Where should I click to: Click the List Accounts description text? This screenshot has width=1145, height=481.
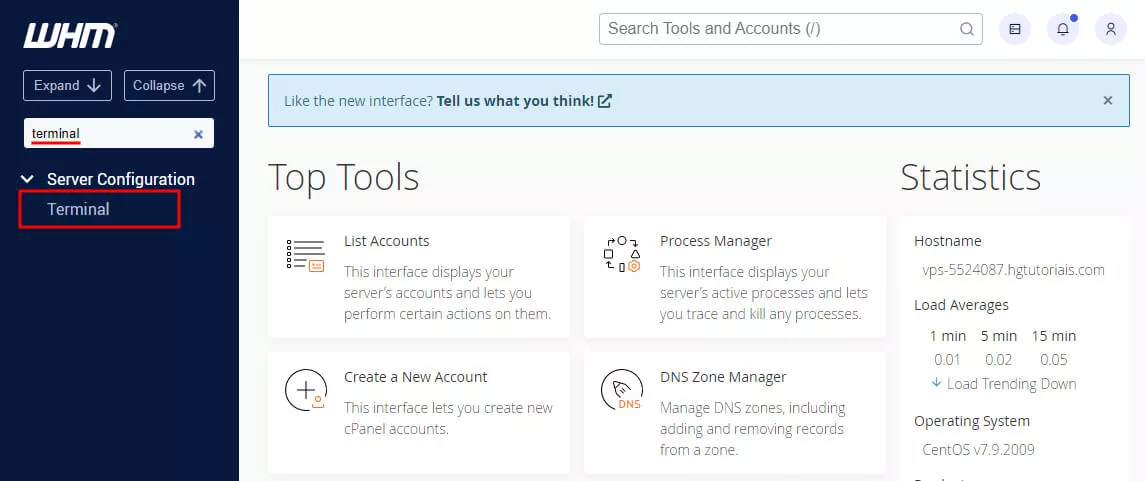(447, 293)
